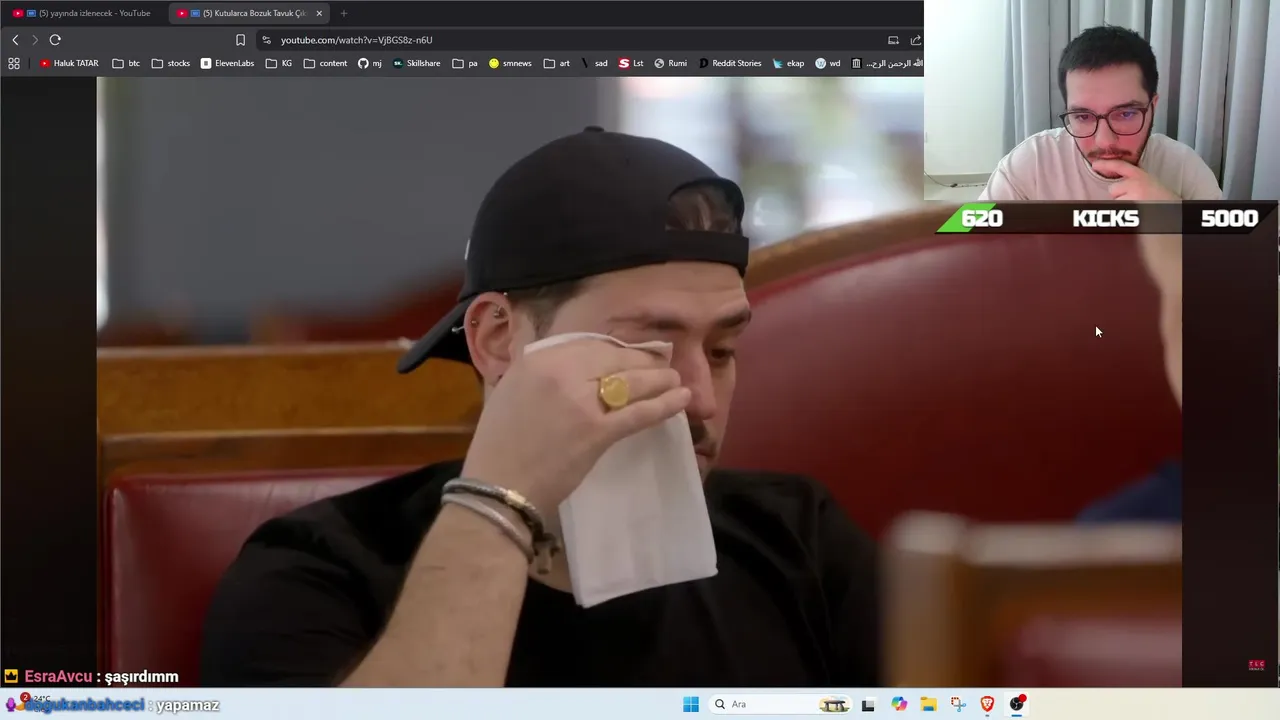Click the 5000 goal number overlay
Viewport: 1280px width, 720px height.
coord(1229,219)
